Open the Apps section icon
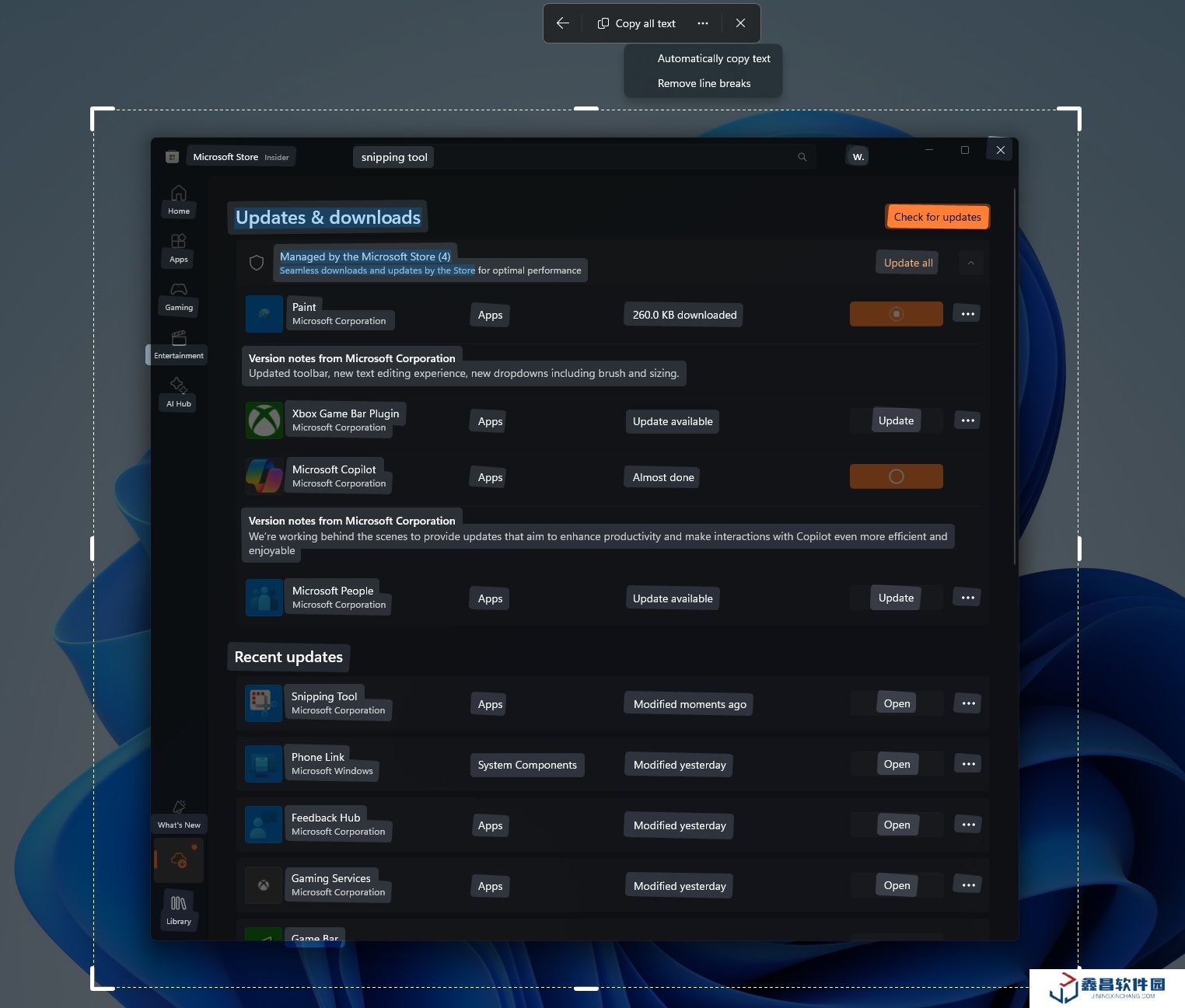Image resolution: width=1185 pixels, height=1008 pixels. pos(179,247)
